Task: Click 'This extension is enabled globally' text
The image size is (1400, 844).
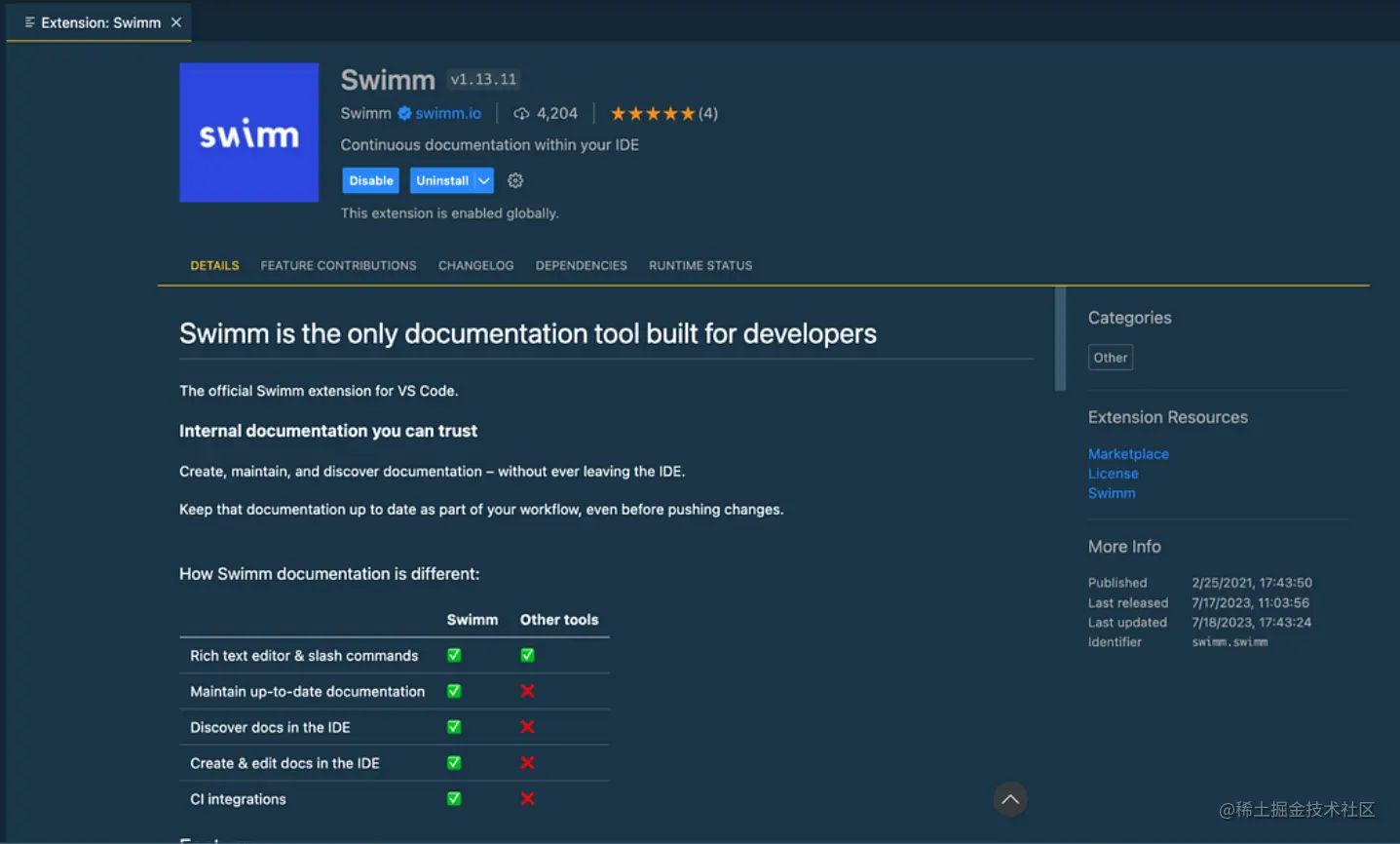Action: coord(449,213)
